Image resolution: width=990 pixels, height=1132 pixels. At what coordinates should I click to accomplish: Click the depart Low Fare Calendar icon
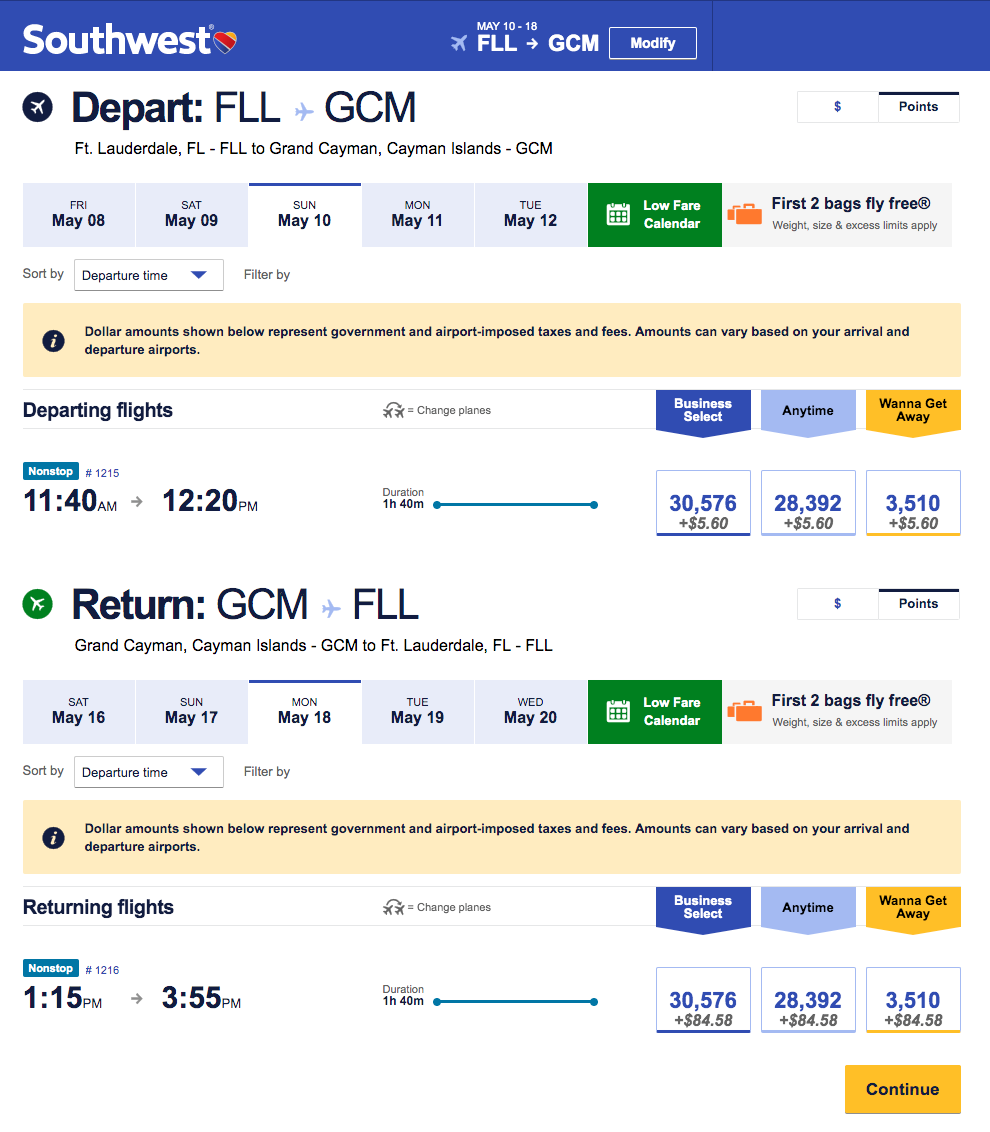[619, 215]
